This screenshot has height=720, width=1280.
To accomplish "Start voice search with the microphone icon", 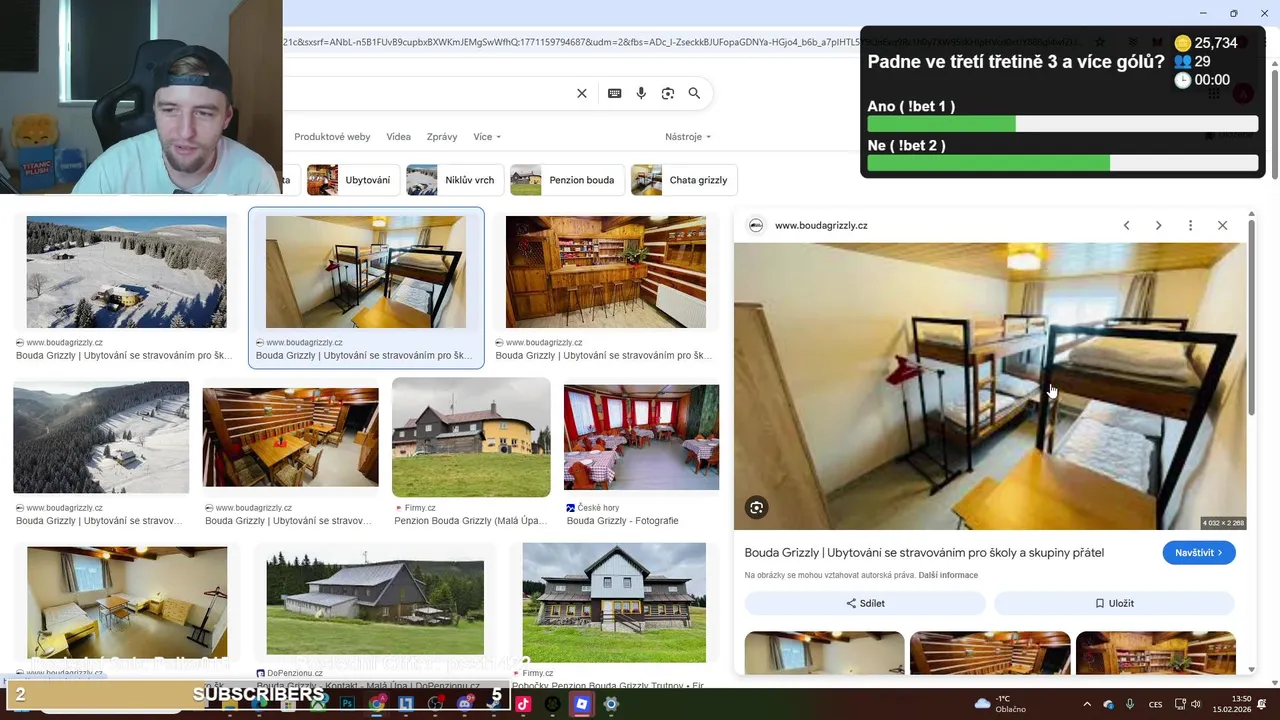I will pos(641,93).
